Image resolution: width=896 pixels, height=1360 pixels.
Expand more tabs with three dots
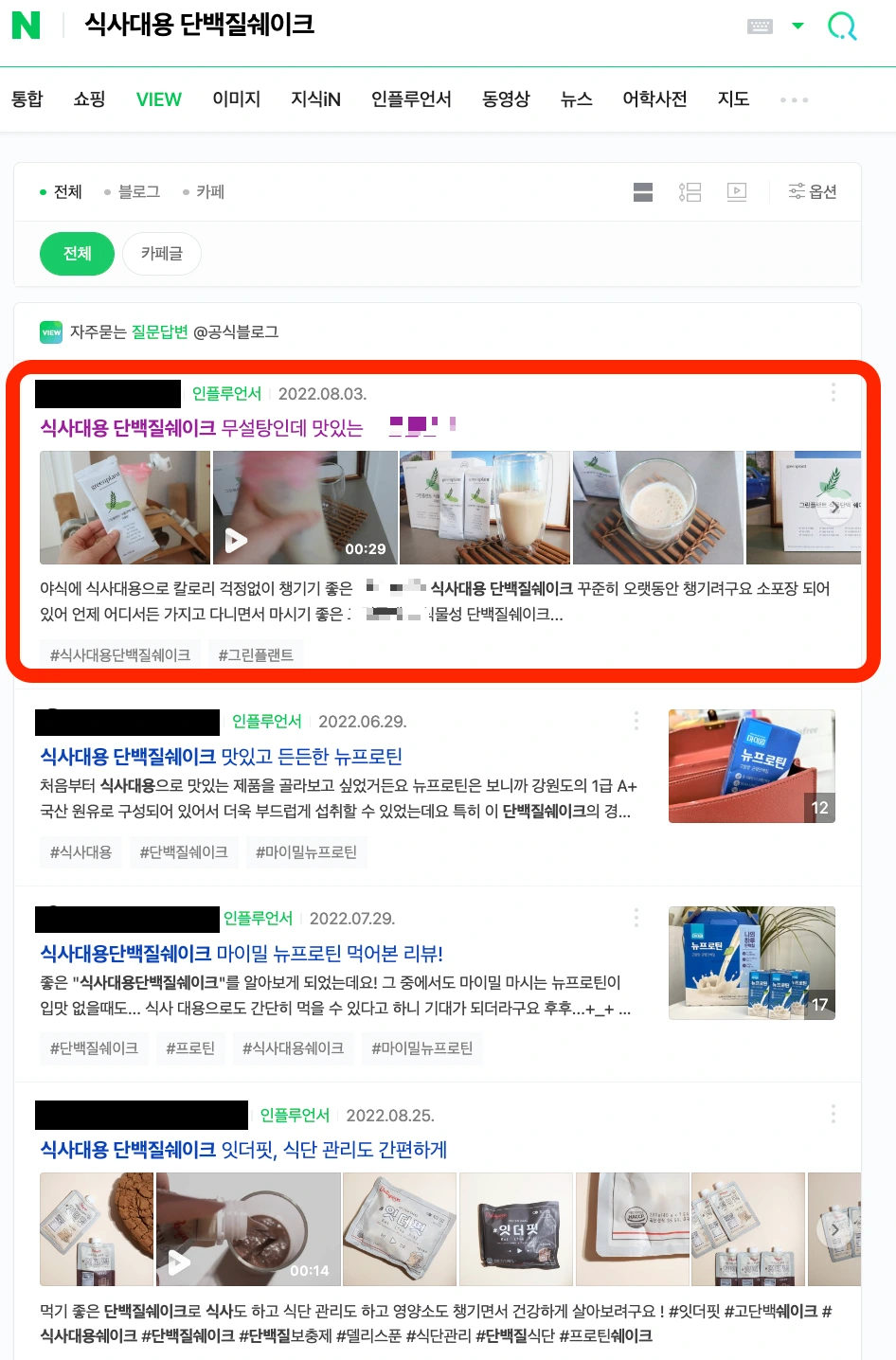point(794,99)
